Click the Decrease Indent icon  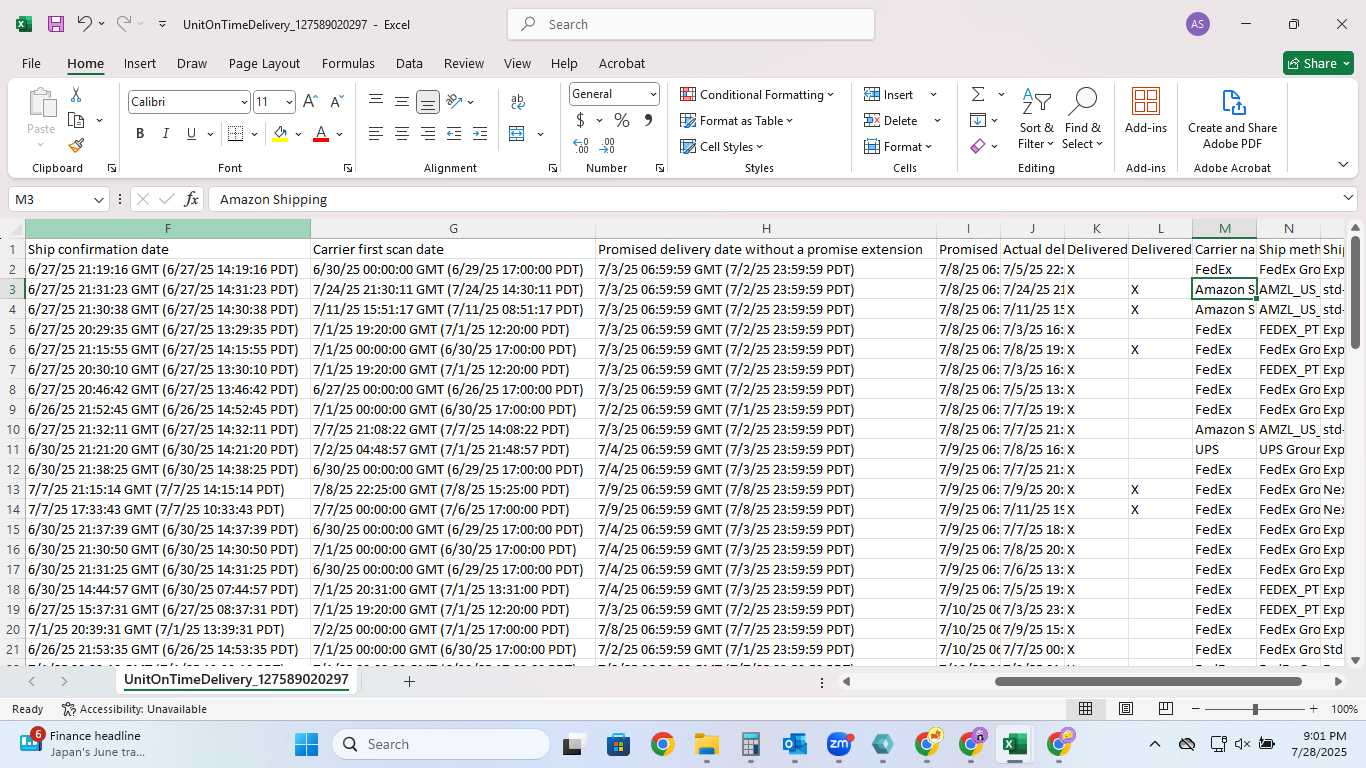coord(454,134)
